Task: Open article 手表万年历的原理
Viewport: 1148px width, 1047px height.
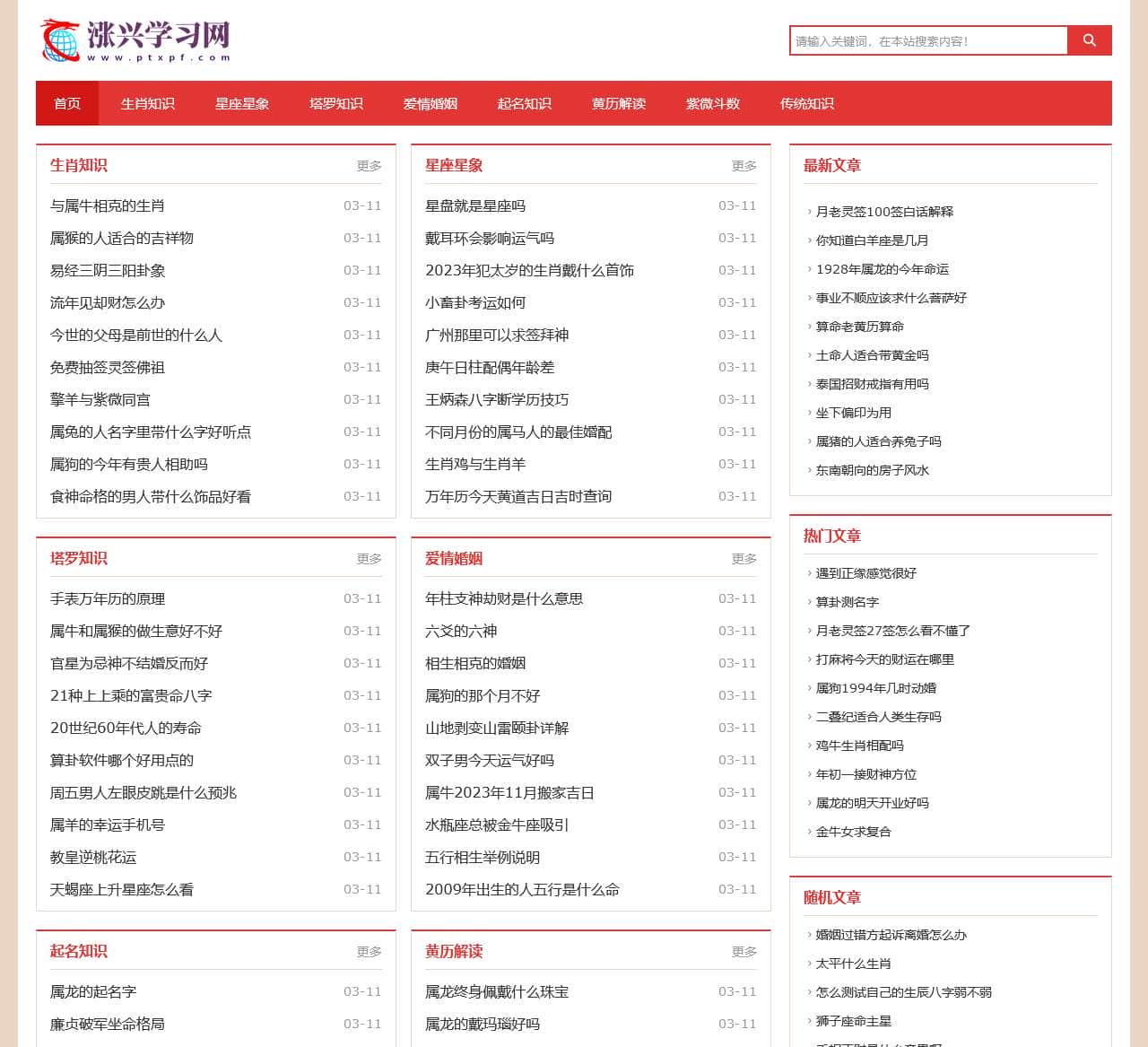Action: (x=108, y=598)
